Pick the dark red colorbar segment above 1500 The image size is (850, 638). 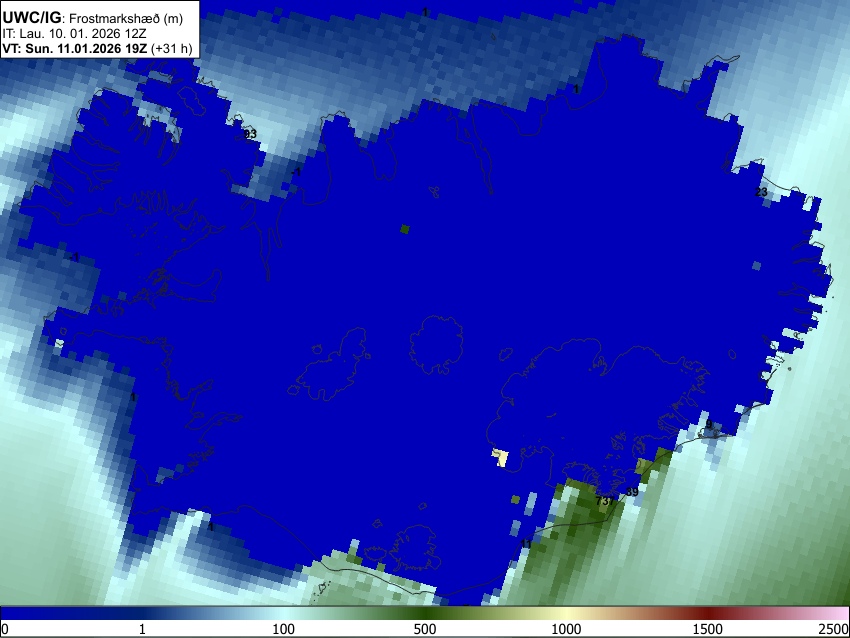(707, 613)
